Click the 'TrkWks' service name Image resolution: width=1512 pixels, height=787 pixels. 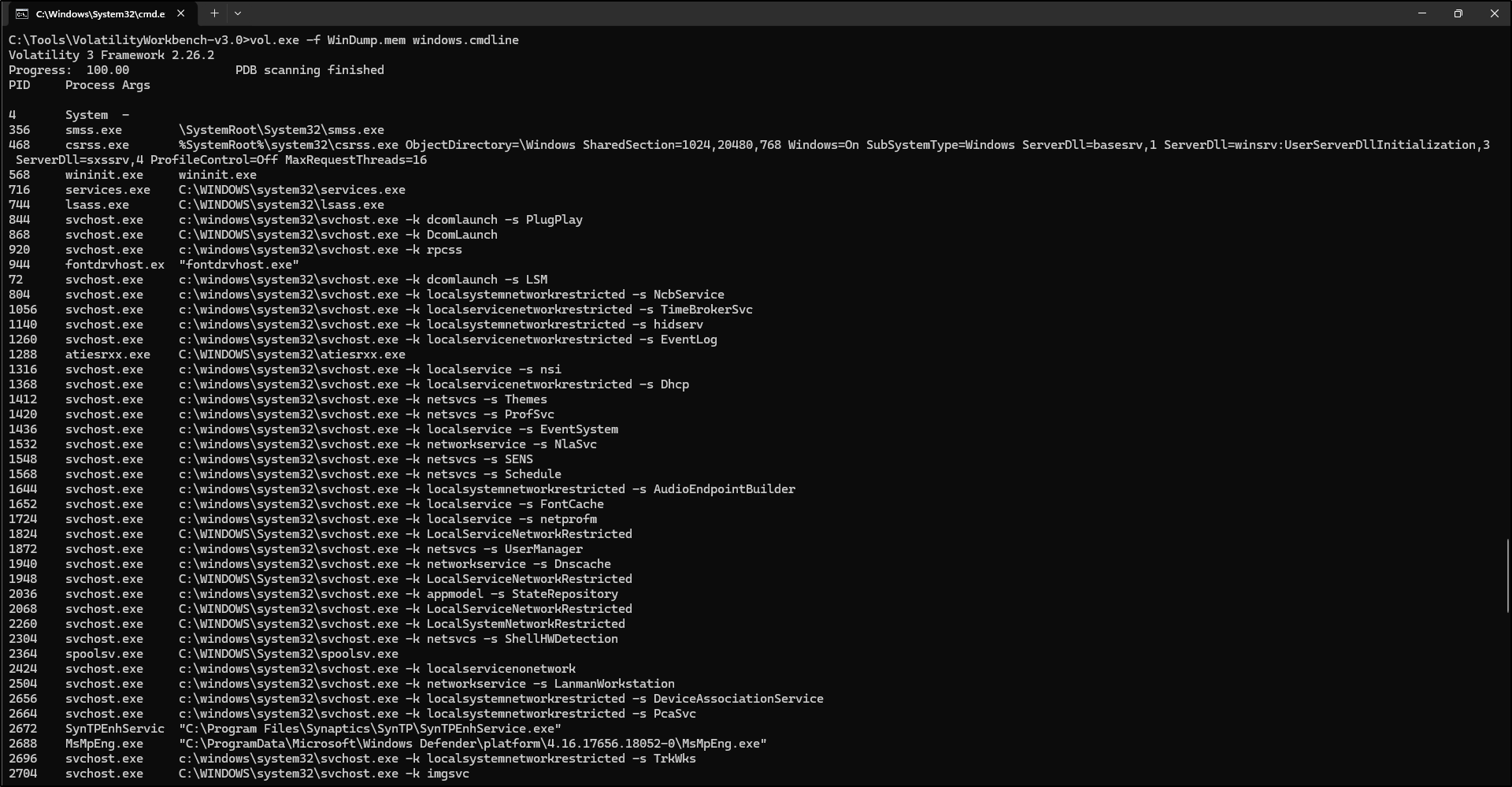(x=675, y=759)
